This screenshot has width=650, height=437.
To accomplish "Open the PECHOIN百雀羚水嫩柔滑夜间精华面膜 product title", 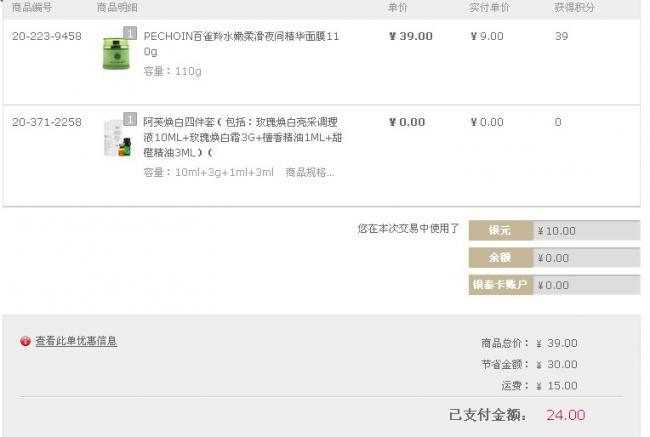I will point(241,44).
